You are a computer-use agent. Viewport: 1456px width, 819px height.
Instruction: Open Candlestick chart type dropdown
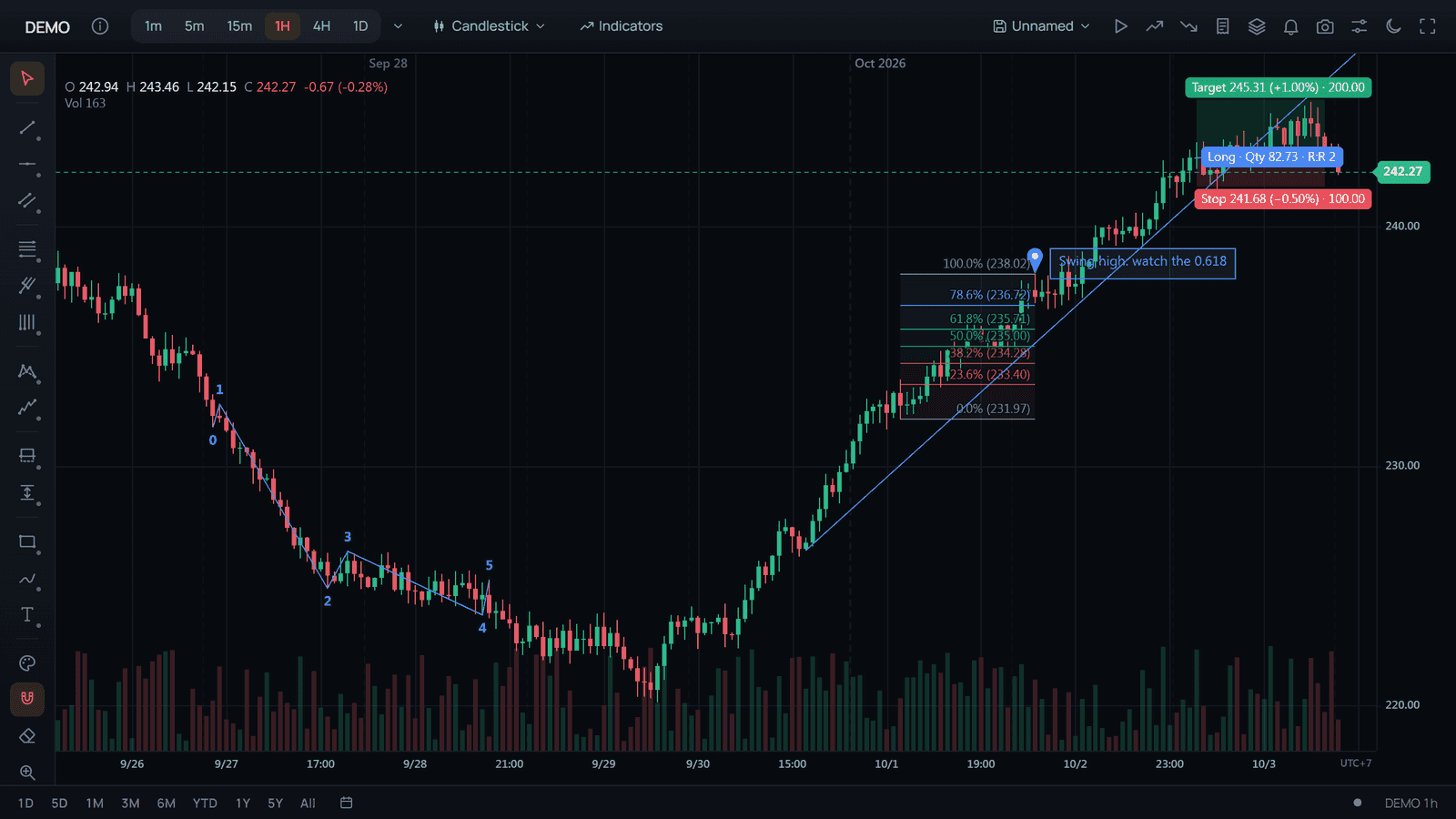(x=490, y=26)
